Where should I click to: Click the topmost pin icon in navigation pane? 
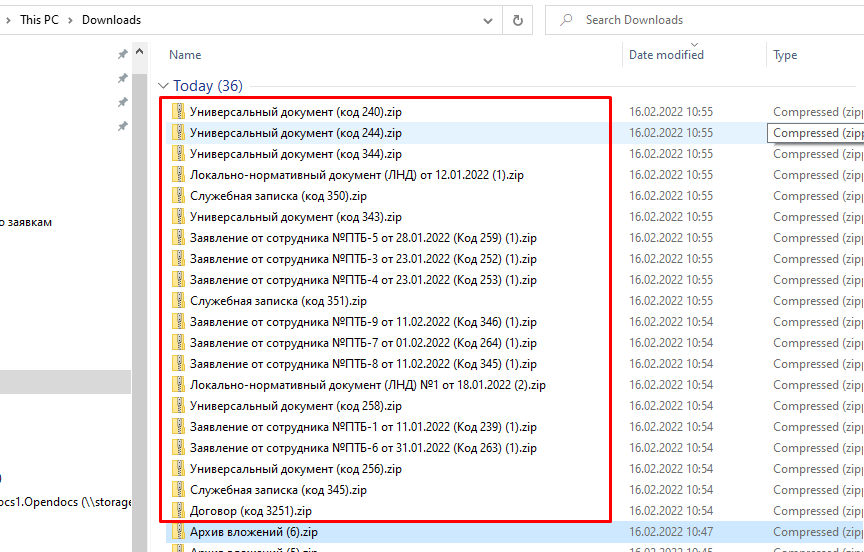tap(122, 55)
